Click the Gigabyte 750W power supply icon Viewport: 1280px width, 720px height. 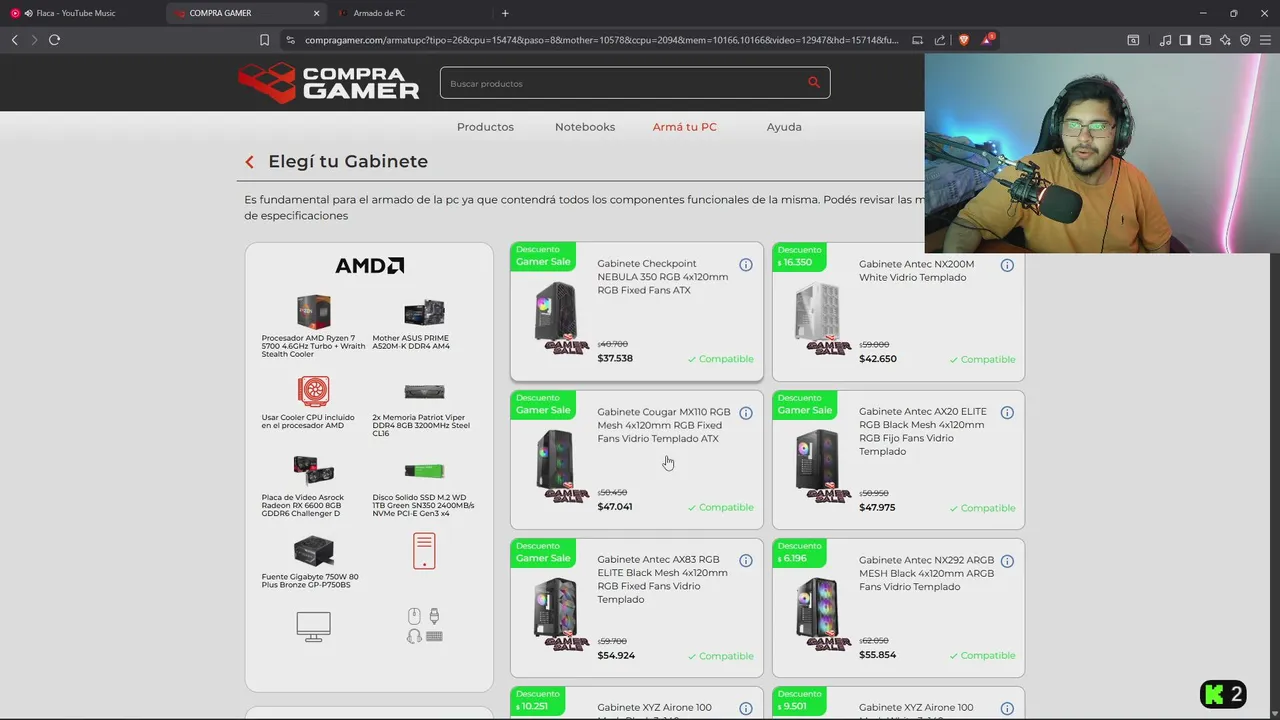tap(313, 550)
